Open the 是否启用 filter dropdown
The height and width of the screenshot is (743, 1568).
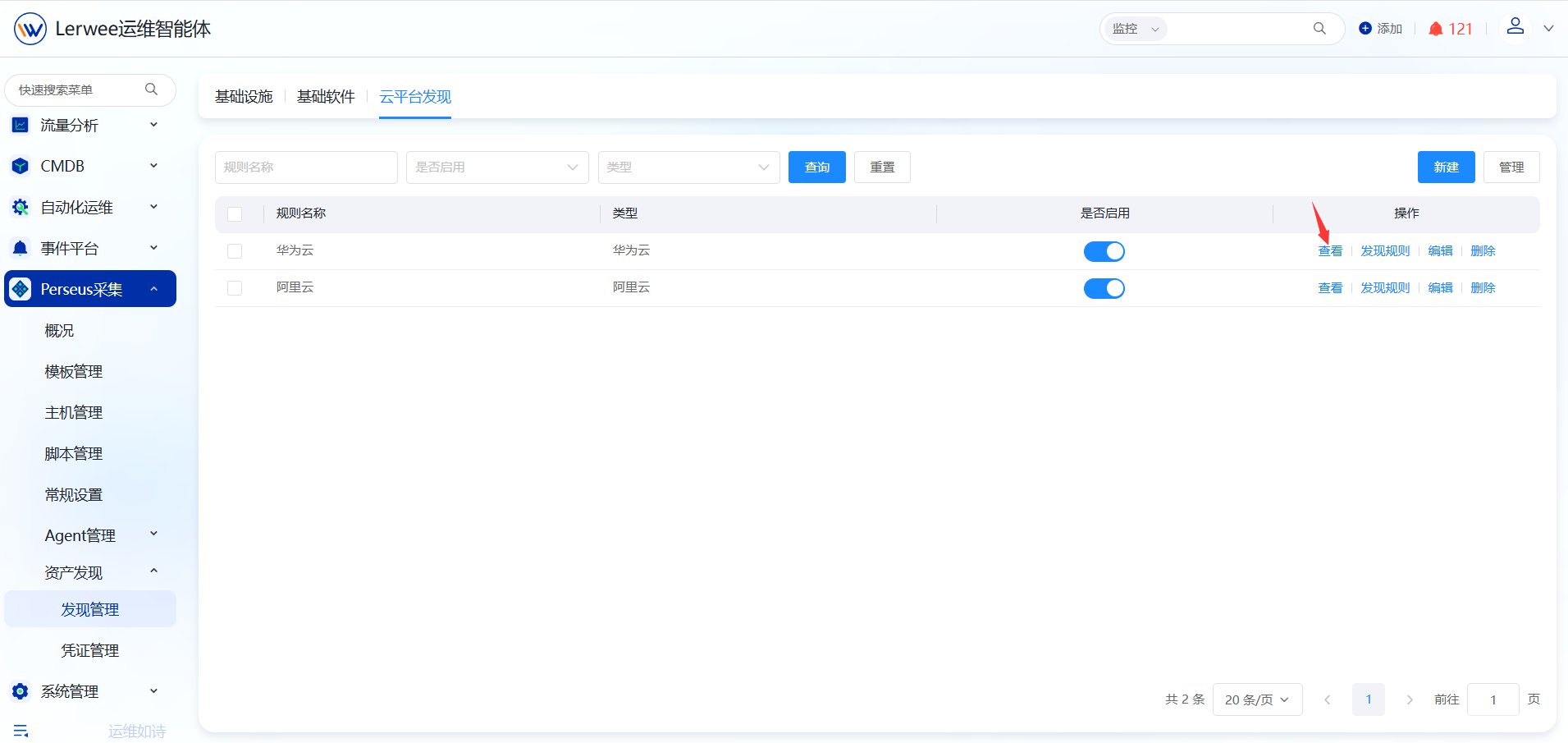[497, 167]
